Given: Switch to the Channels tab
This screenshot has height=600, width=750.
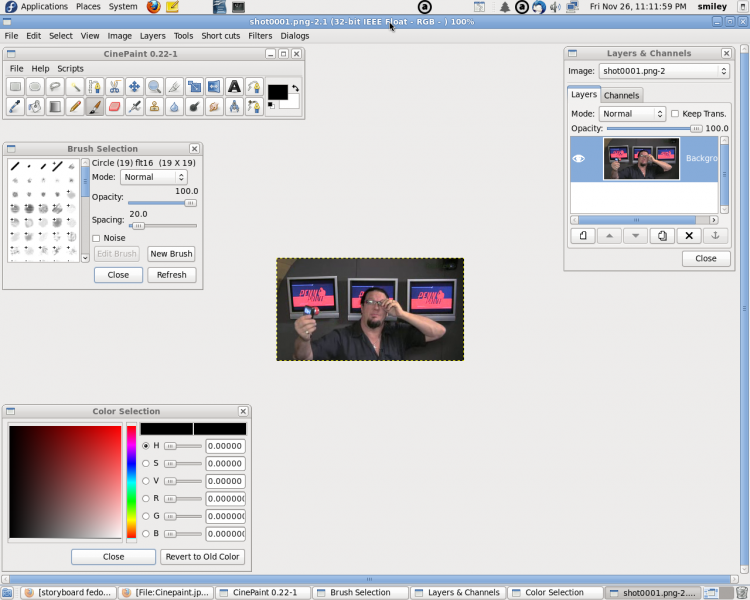Looking at the screenshot, I should pyautogui.click(x=621, y=95).
